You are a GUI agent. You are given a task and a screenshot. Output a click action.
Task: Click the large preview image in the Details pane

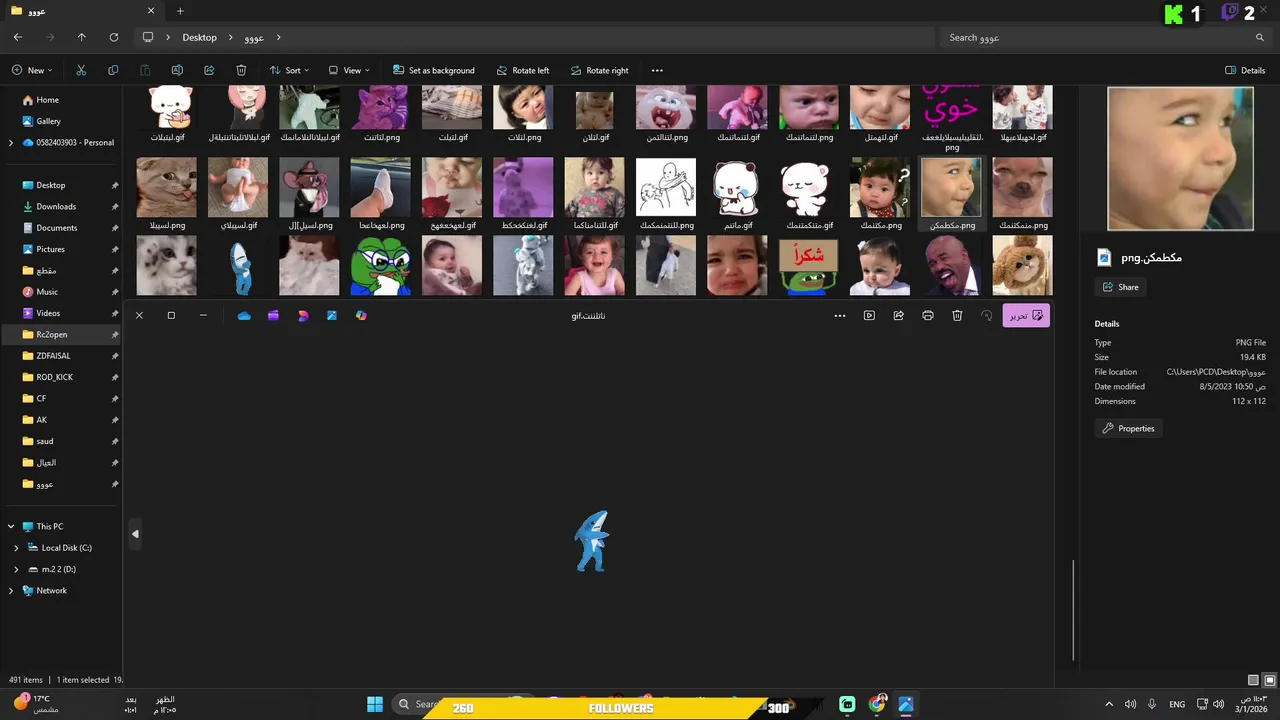[1180, 159]
